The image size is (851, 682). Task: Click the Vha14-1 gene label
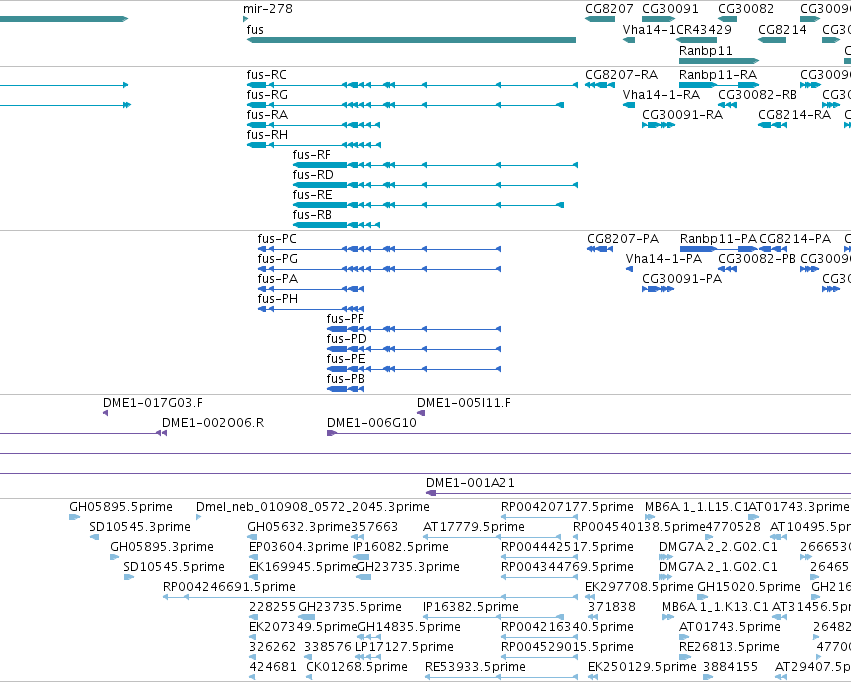pos(649,29)
